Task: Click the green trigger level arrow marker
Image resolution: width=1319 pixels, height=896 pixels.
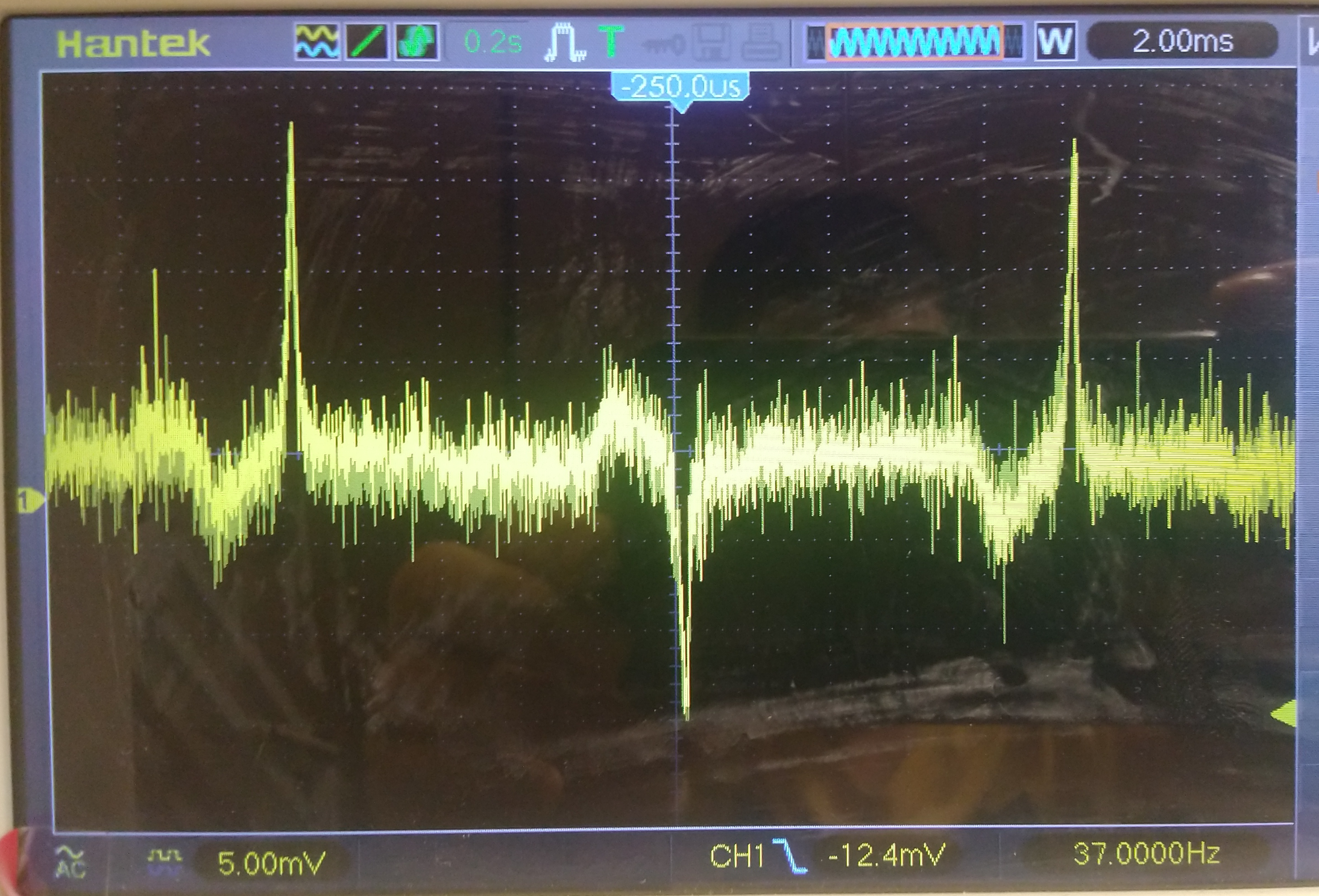Action: pos(1284,713)
